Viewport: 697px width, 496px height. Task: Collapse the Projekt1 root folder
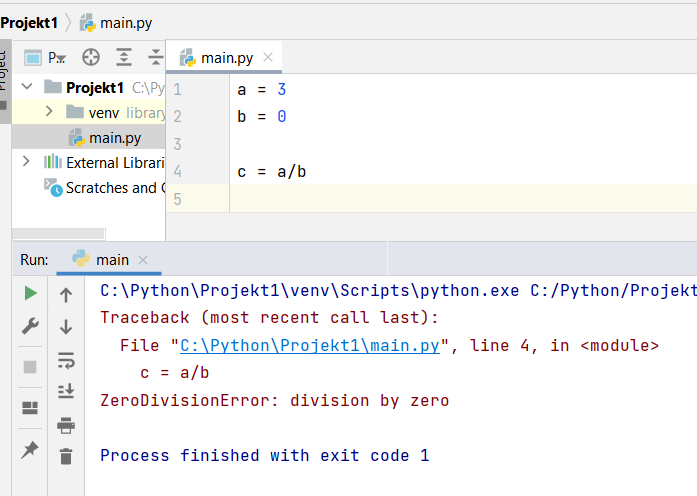[x=27, y=87]
